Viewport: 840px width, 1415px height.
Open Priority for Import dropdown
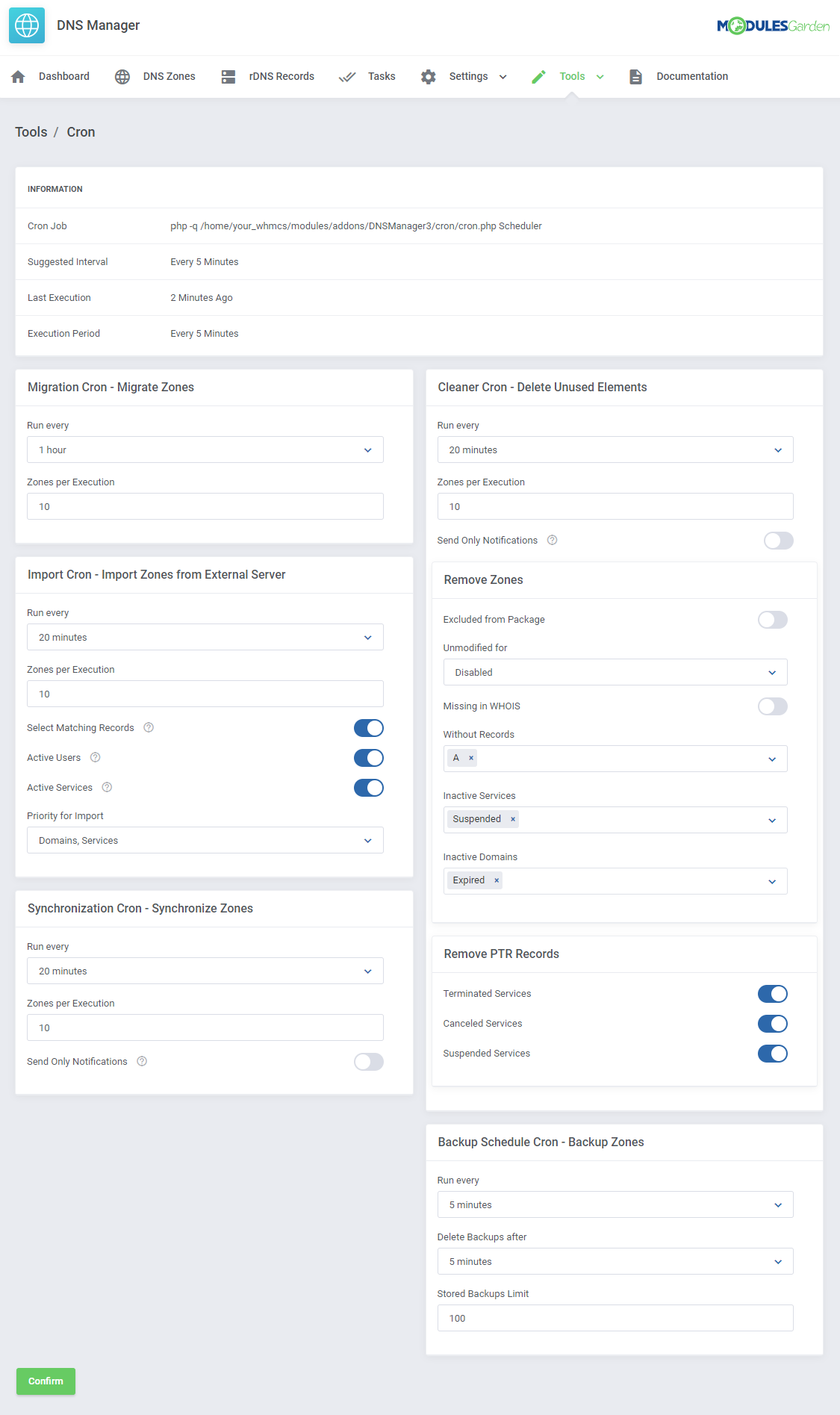[205, 840]
